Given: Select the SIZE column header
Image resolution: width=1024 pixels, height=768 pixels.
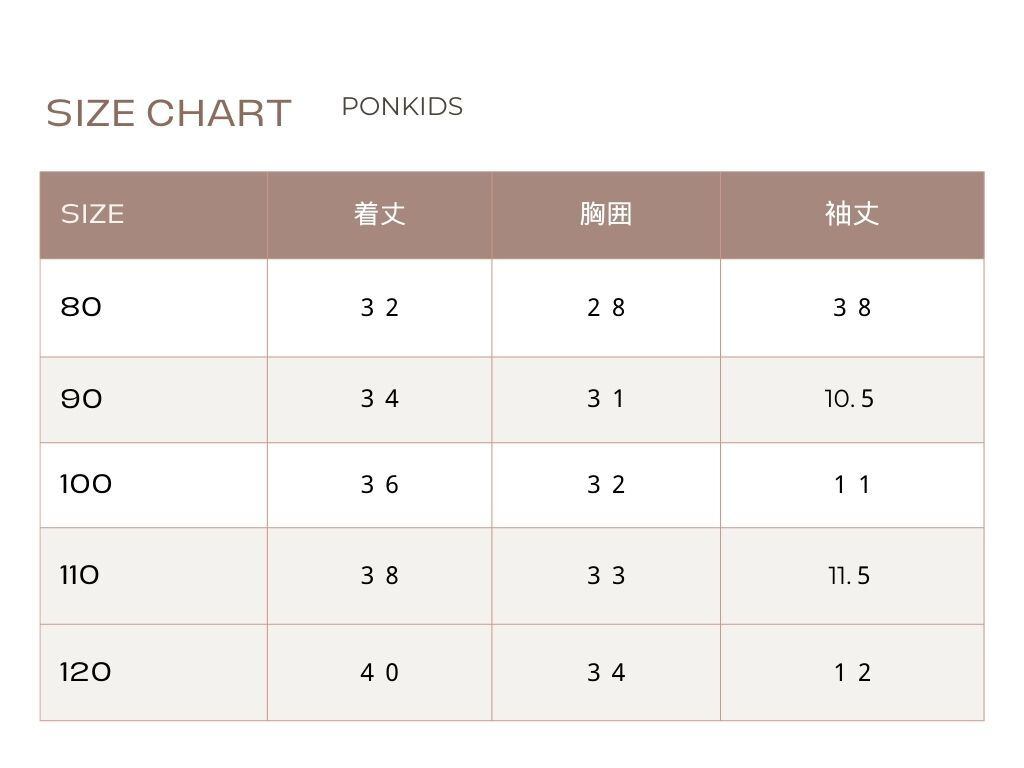Looking at the screenshot, I should [x=92, y=214].
